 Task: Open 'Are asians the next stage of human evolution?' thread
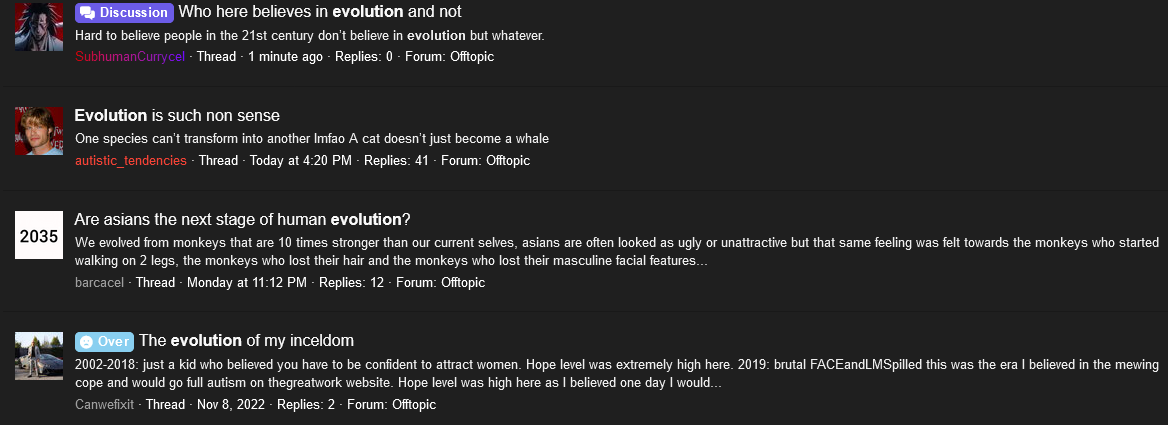243,220
